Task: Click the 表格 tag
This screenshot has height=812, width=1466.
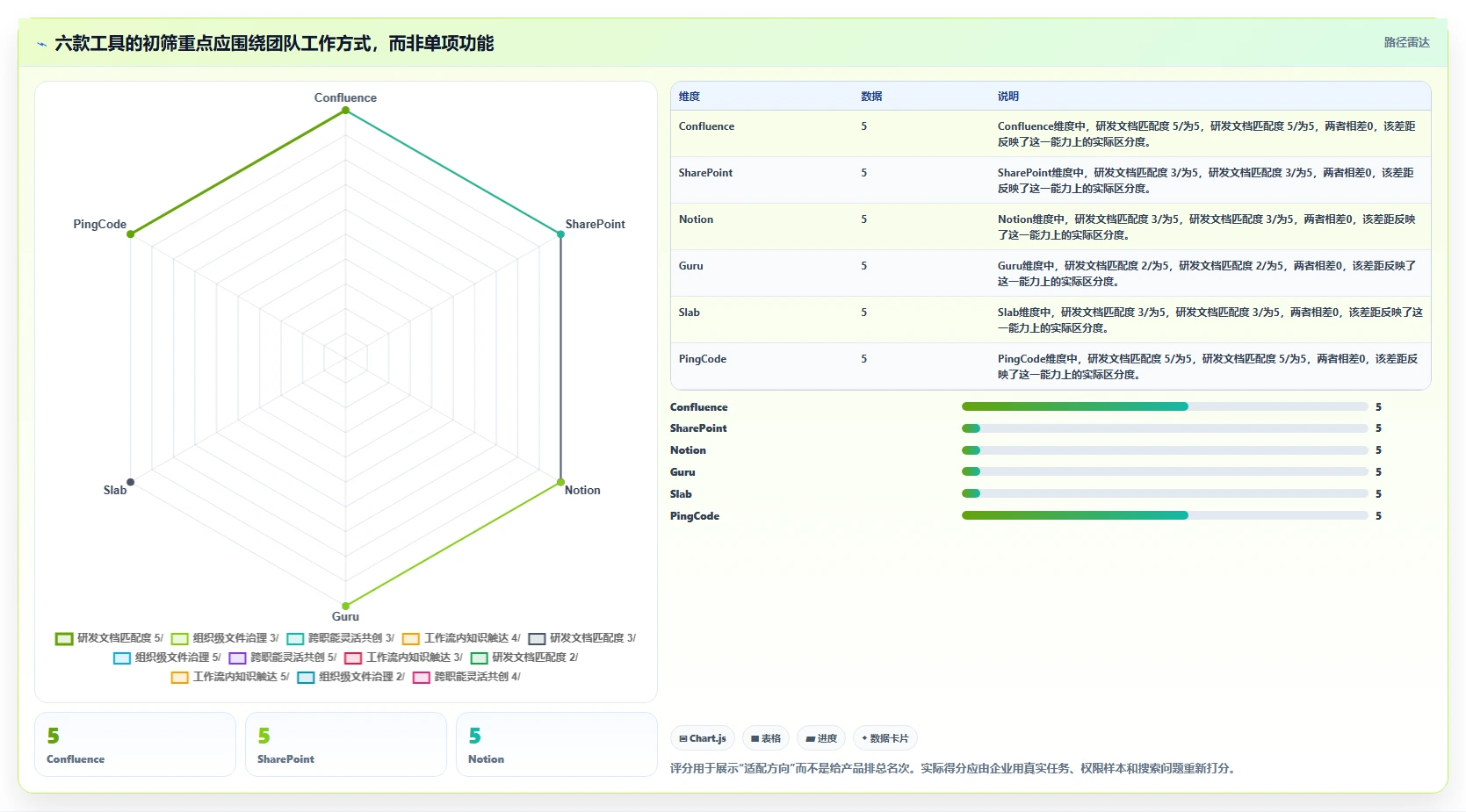Action: (766, 738)
